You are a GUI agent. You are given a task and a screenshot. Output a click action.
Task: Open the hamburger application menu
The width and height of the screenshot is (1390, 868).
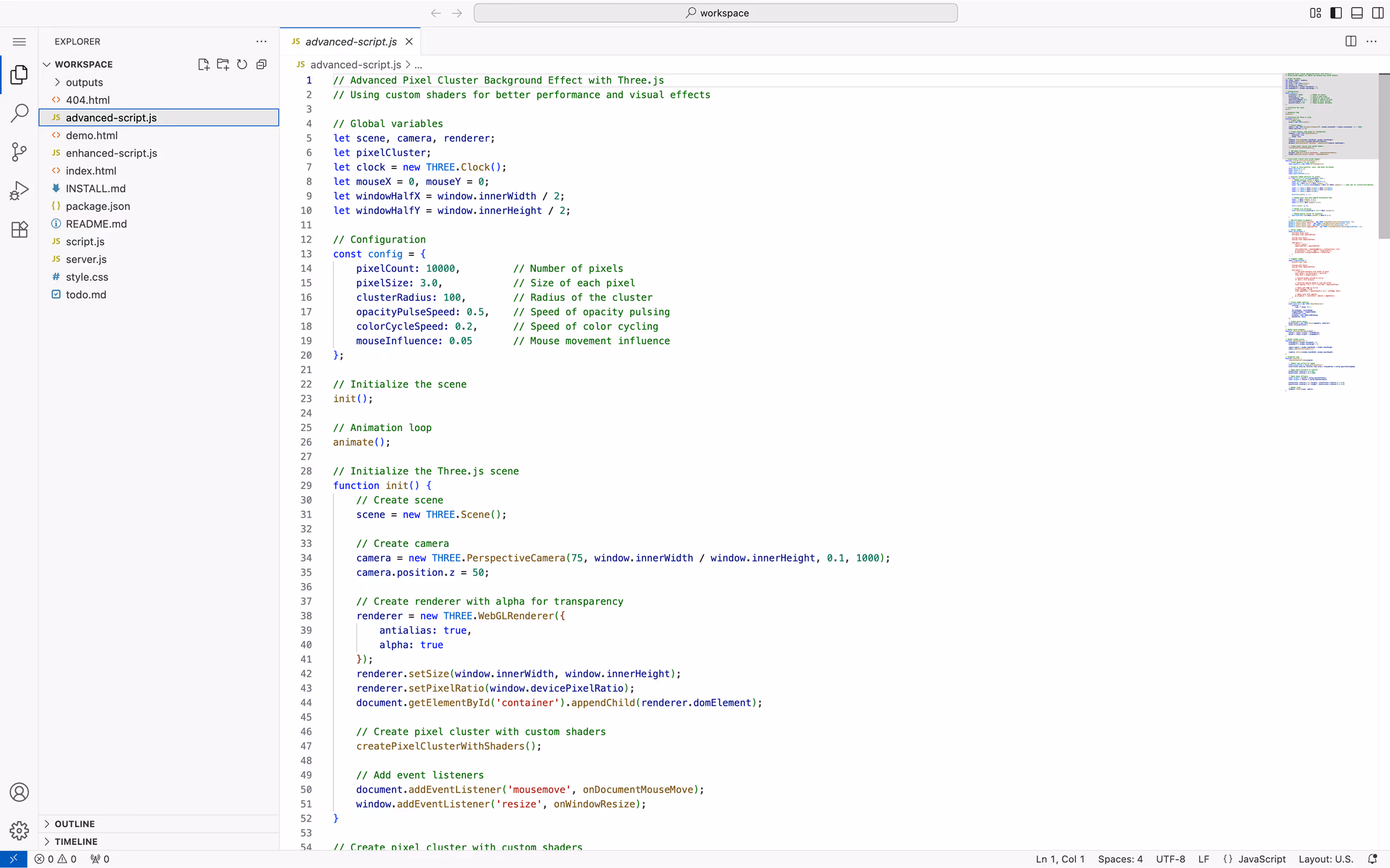(x=19, y=41)
